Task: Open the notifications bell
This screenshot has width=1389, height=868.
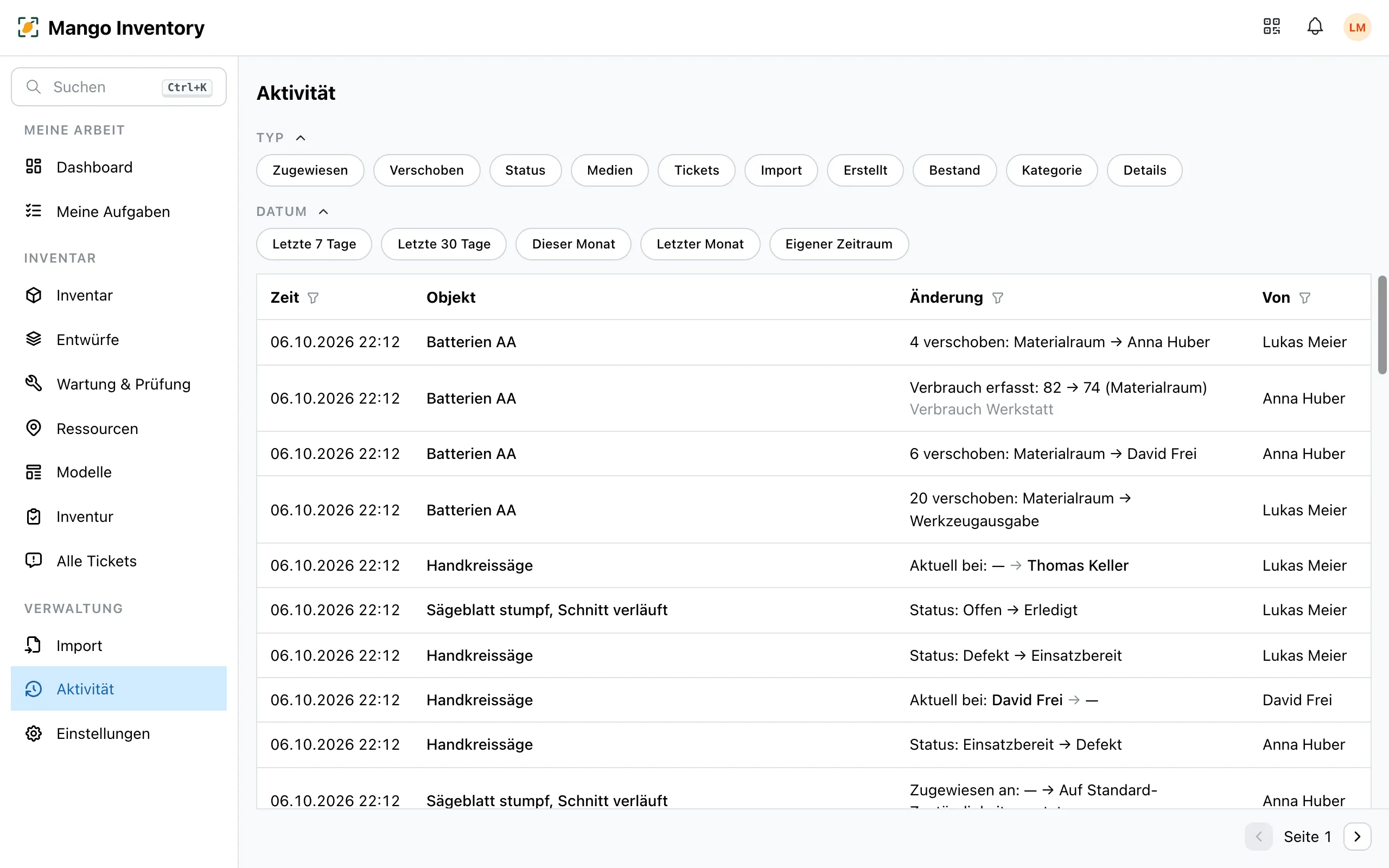Action: (1315, 27)
